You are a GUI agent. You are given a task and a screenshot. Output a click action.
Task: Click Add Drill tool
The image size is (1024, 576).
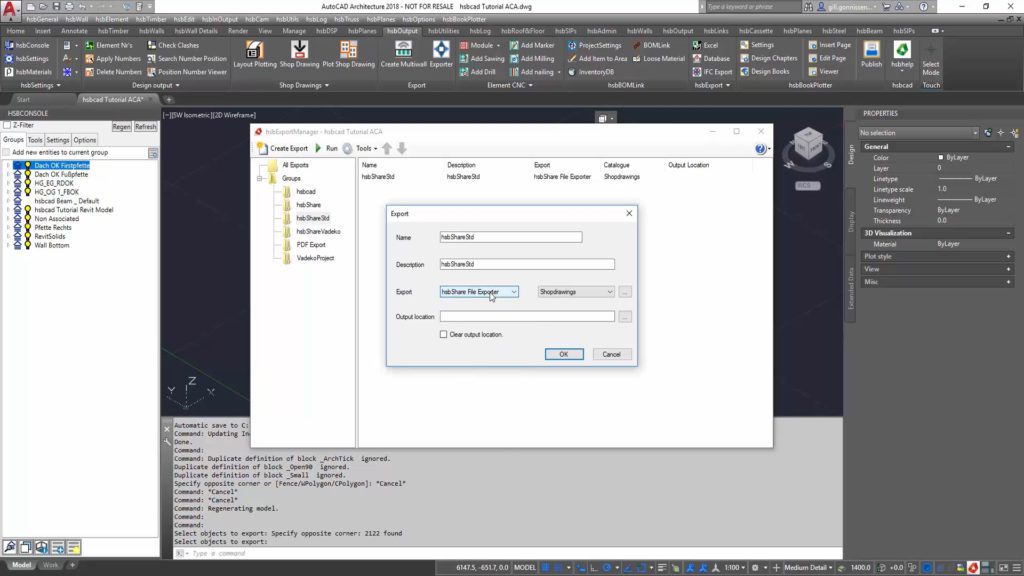pyautogui.click(x=477, y=72)
